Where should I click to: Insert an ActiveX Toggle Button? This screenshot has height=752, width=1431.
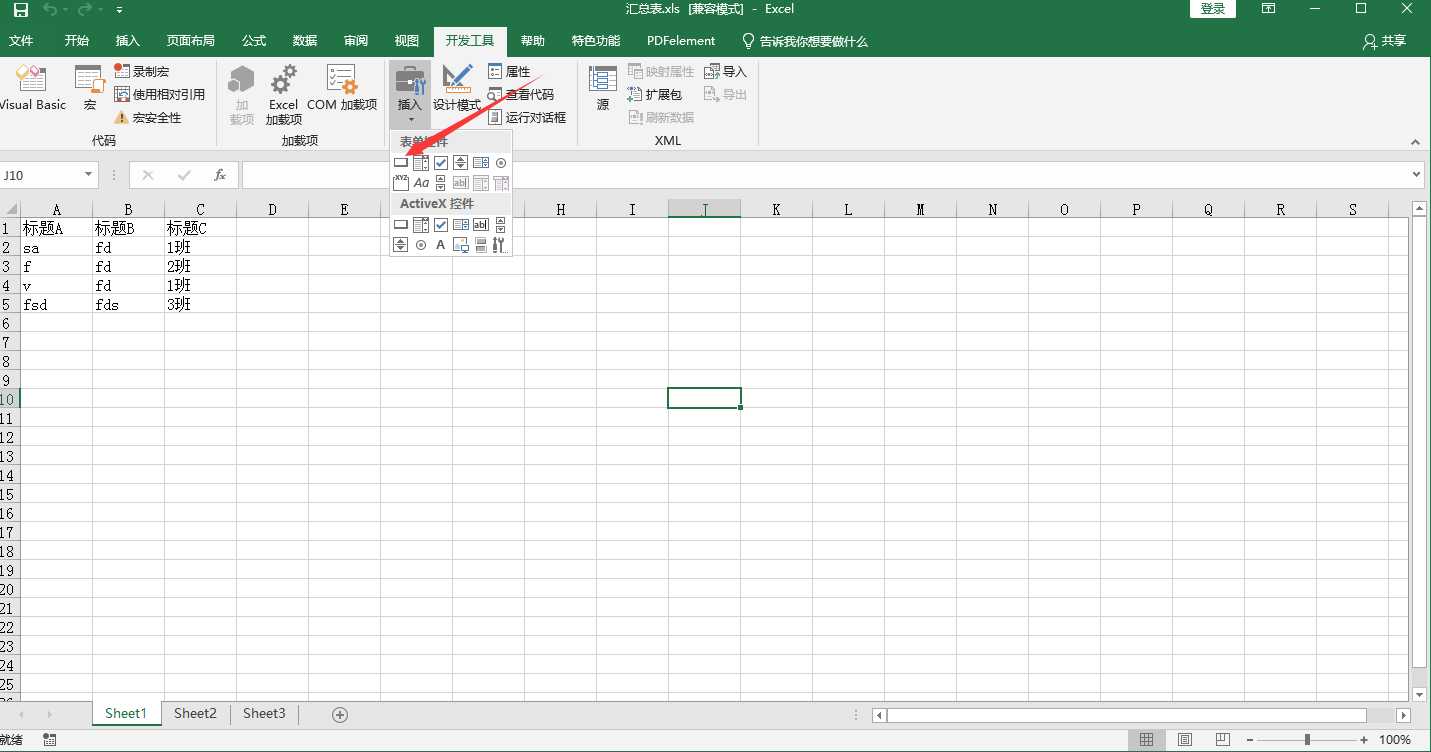481,245
